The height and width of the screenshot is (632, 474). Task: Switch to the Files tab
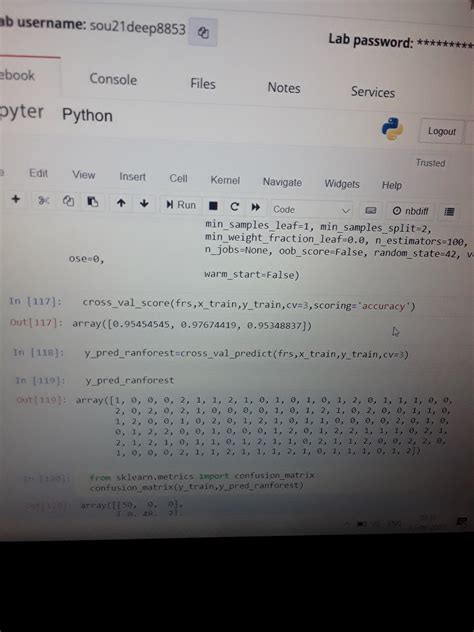tap(203, 83)
